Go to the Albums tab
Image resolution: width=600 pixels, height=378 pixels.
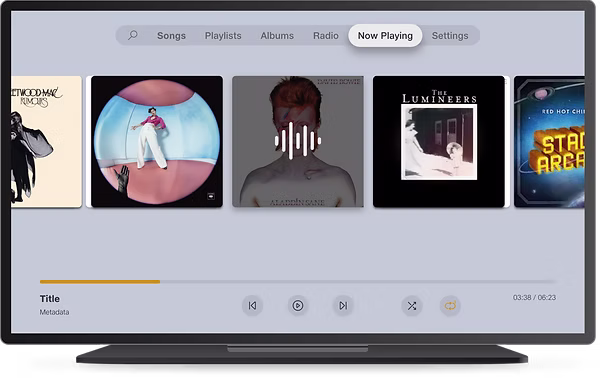coord(277,36)
